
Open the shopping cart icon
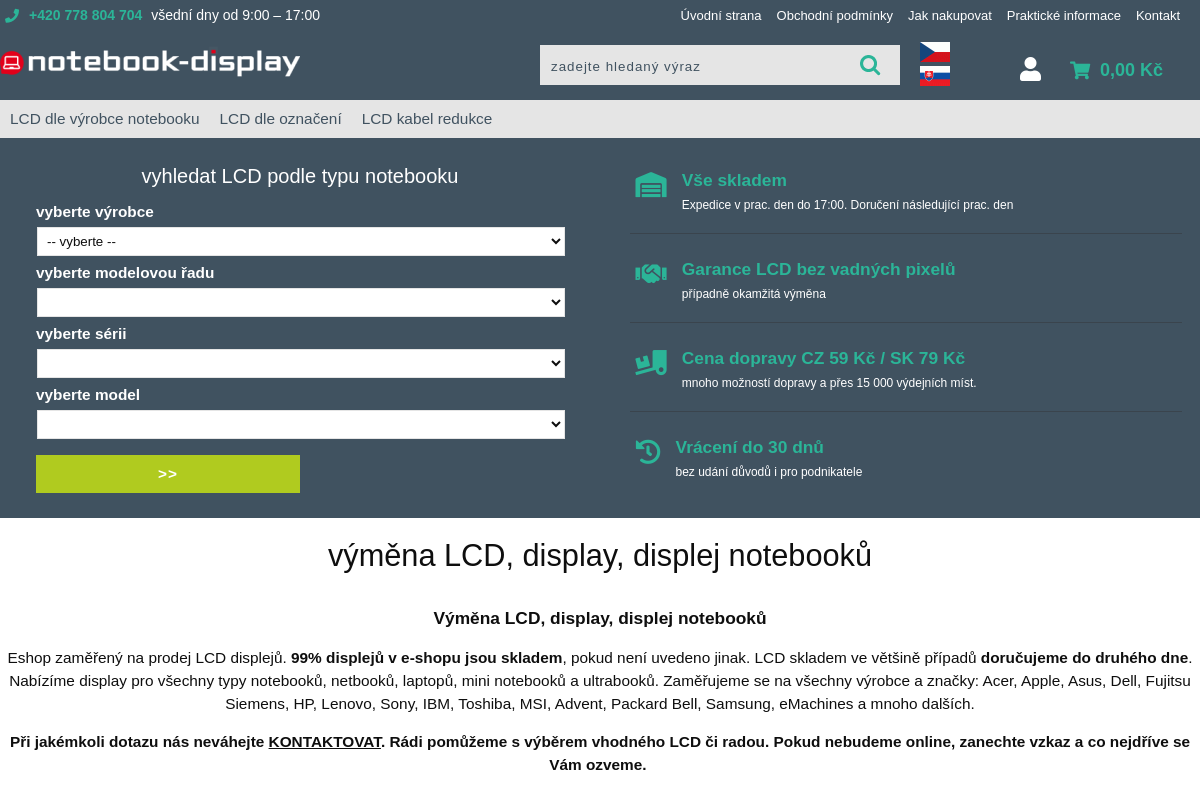[x=1081, y=70]
